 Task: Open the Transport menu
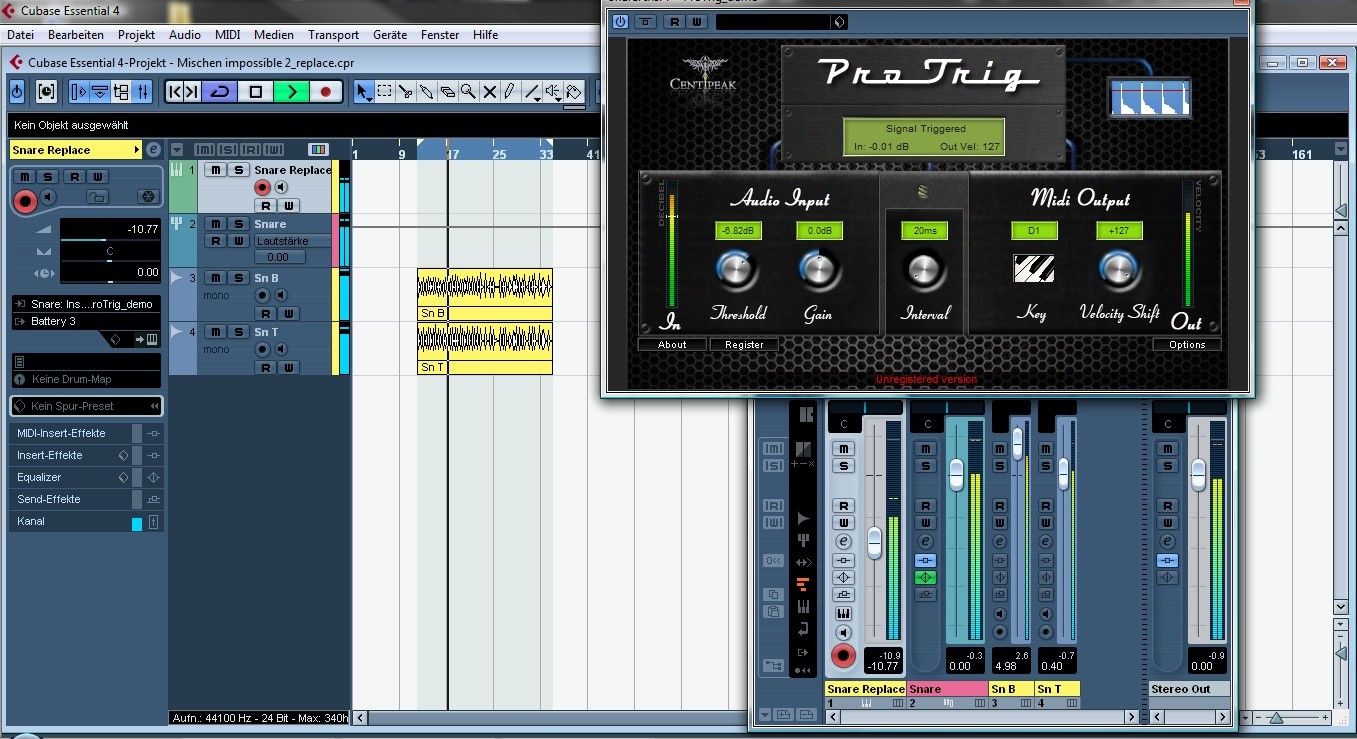point(333,35)
